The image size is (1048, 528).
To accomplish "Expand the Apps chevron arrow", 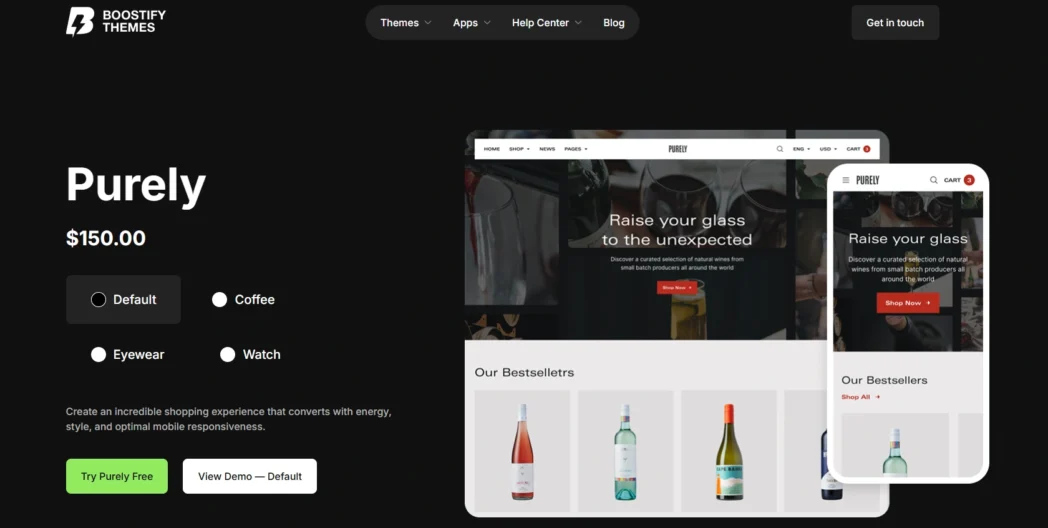I will pyautogui.click(x=487, y=23).
